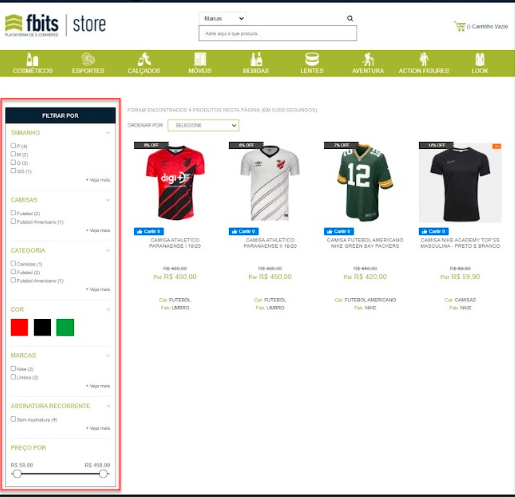515x497 pixels.
Task: Open the Lentes menu label
Action: [x=312, y=71]
